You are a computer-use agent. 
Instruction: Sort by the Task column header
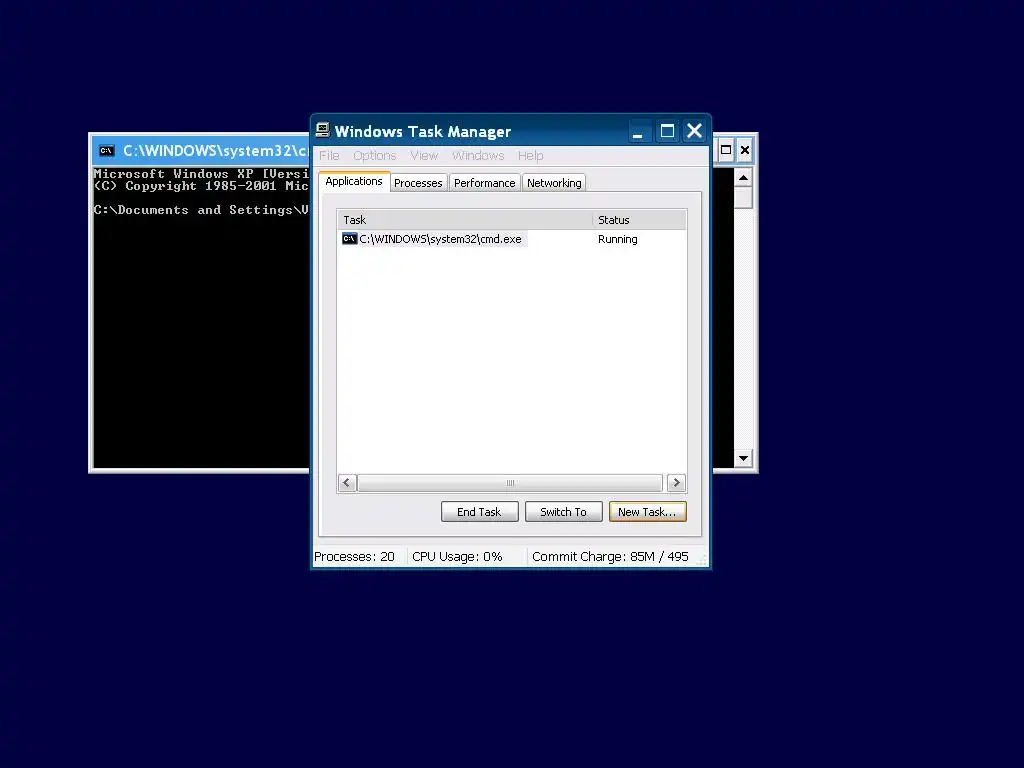[x=465, y=219]
